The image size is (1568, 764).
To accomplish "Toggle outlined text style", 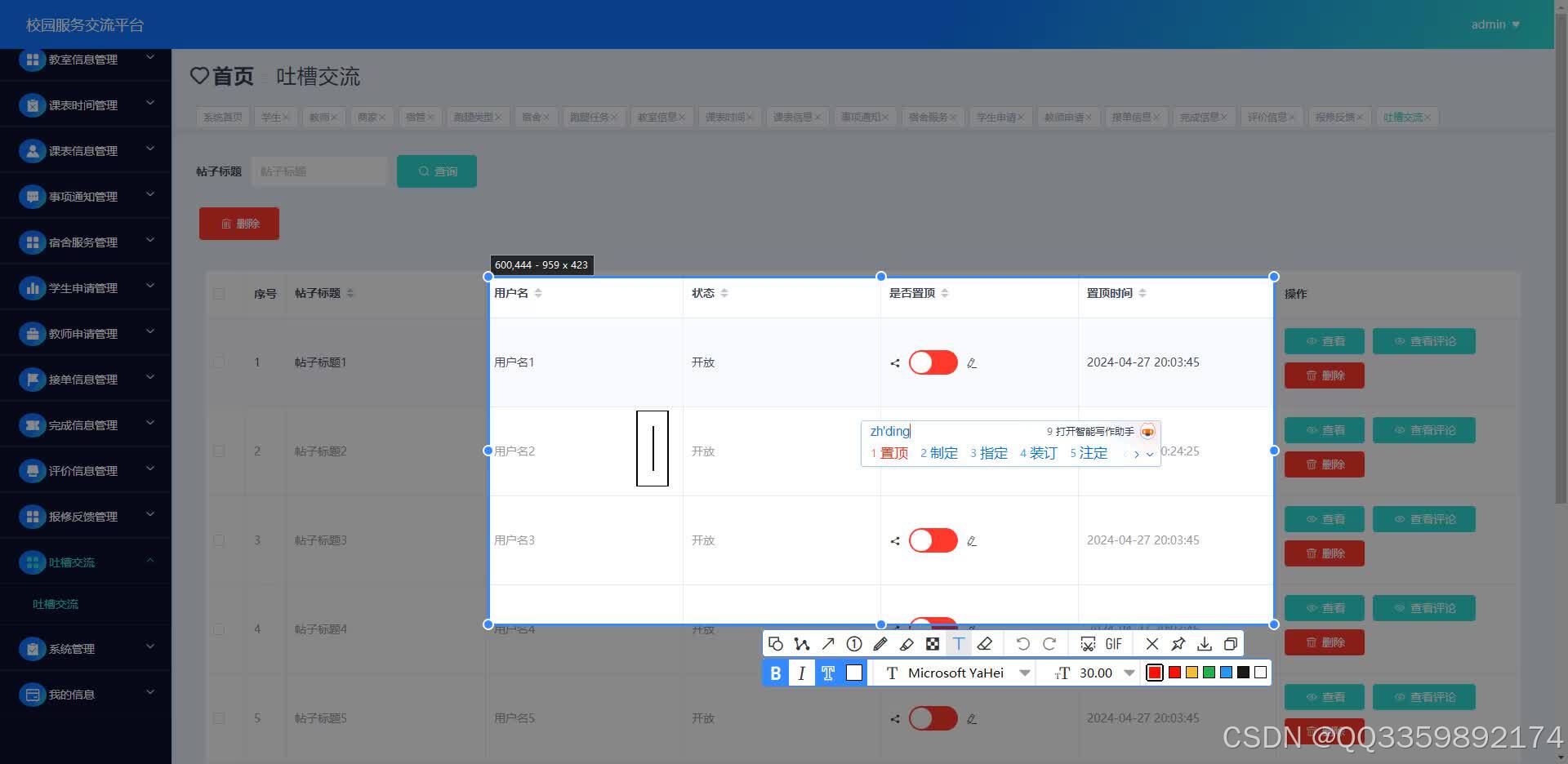I will pyautogui.click(x=828, y=673).
